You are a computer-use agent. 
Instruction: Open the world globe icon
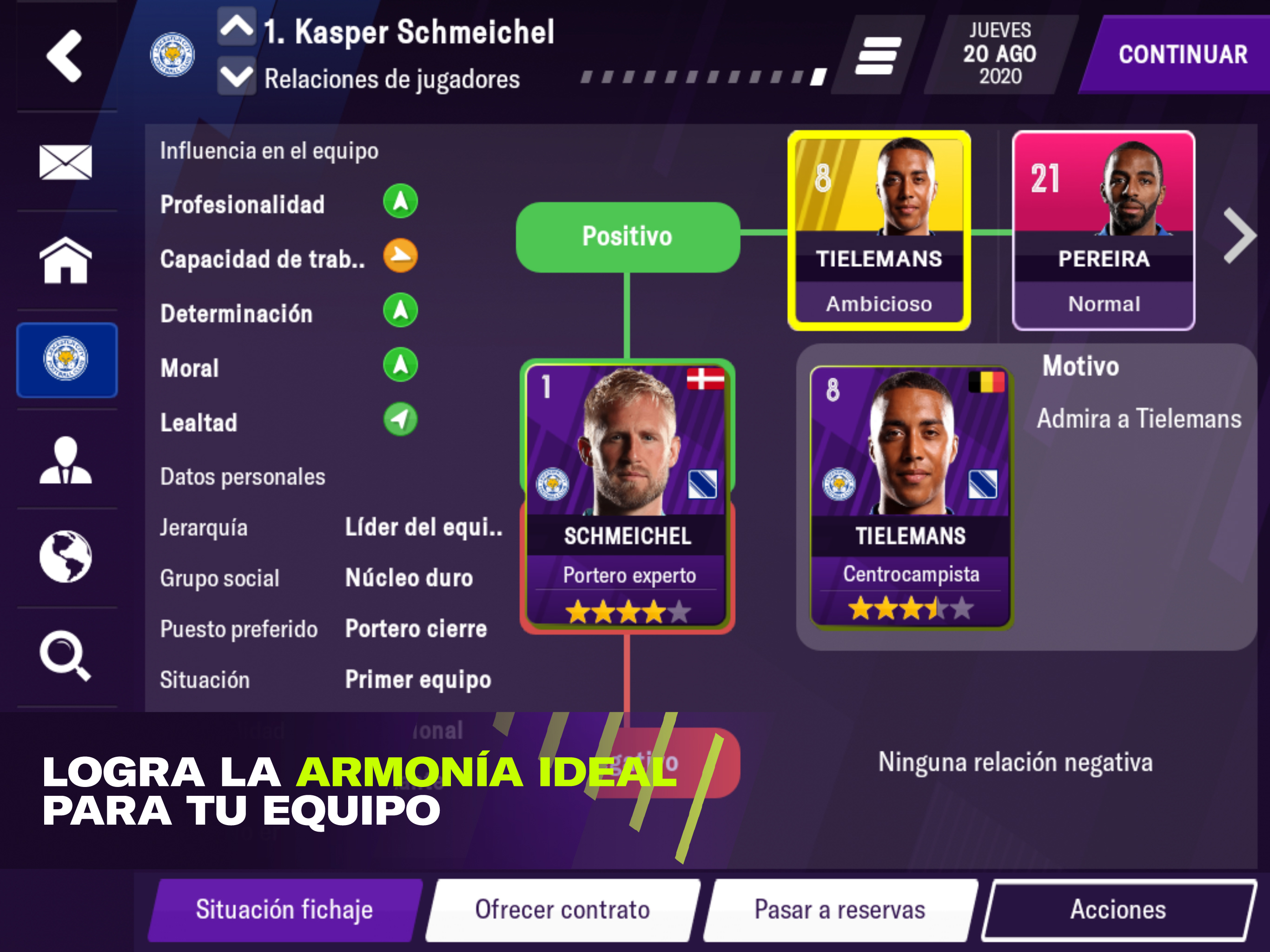[66, 556]
